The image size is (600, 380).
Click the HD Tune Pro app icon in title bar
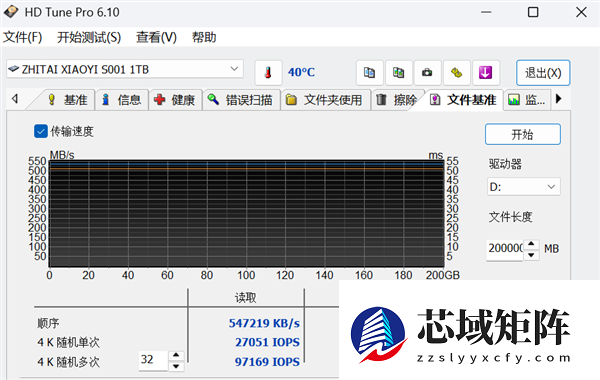[11, 12]
